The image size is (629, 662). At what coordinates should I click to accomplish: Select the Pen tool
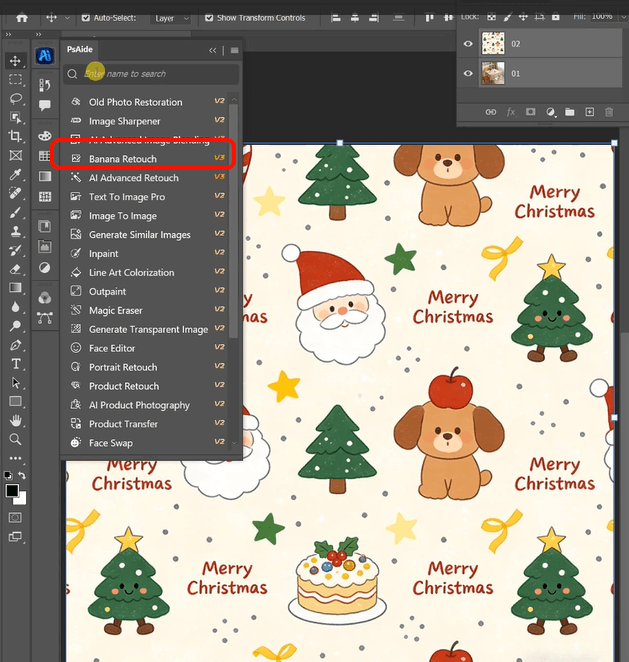coord(15,345)
